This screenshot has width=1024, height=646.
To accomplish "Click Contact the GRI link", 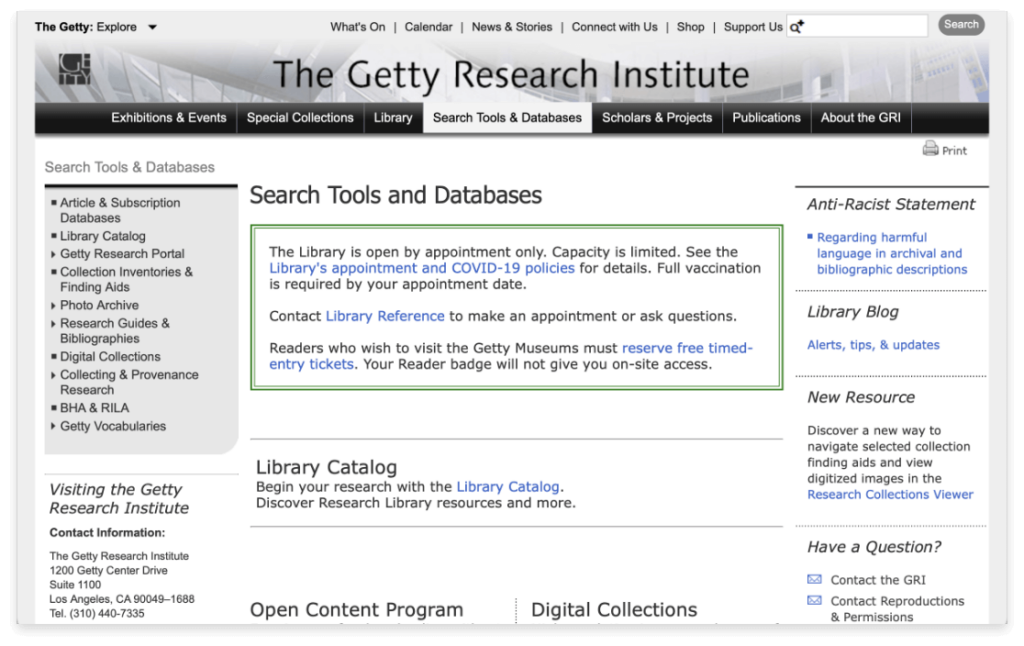I will (x=878, y=580).
